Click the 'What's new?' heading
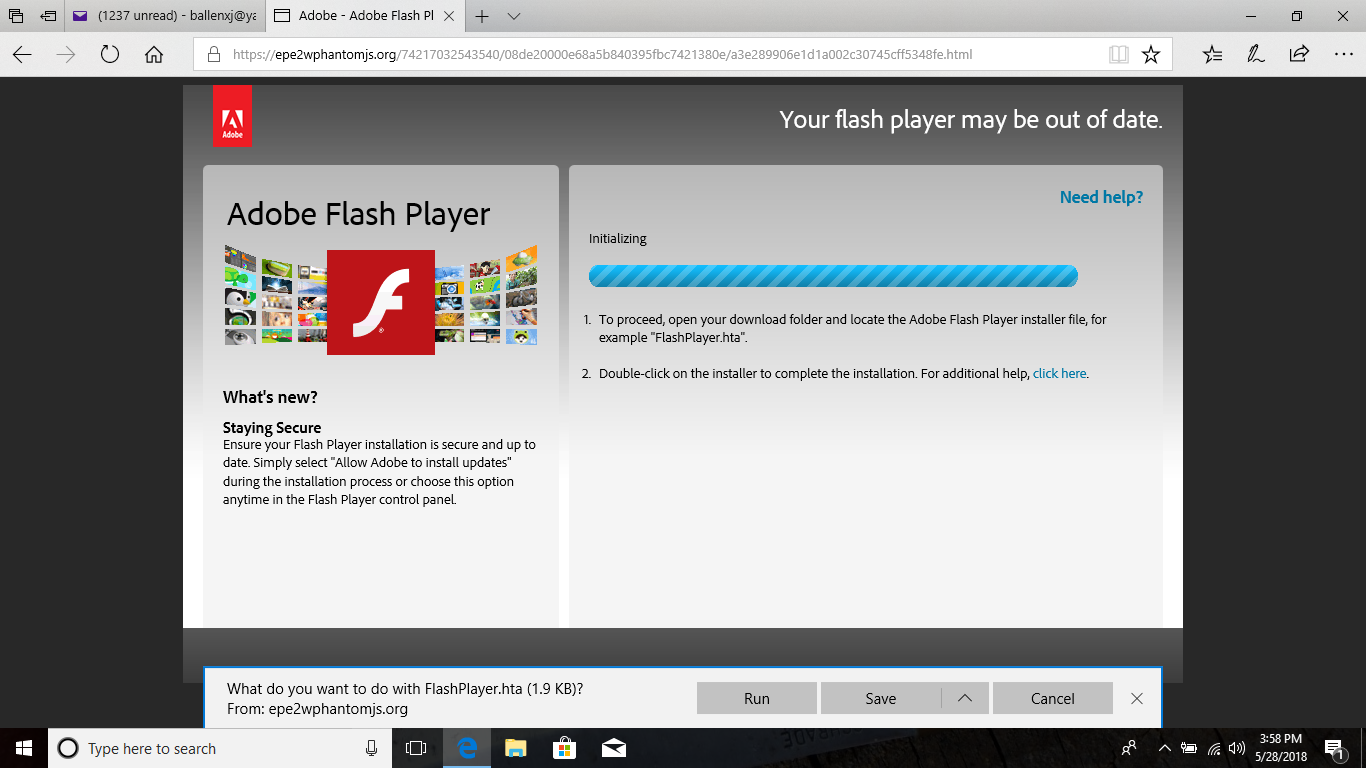This screenshot has width=1366, height=768. 270,397
